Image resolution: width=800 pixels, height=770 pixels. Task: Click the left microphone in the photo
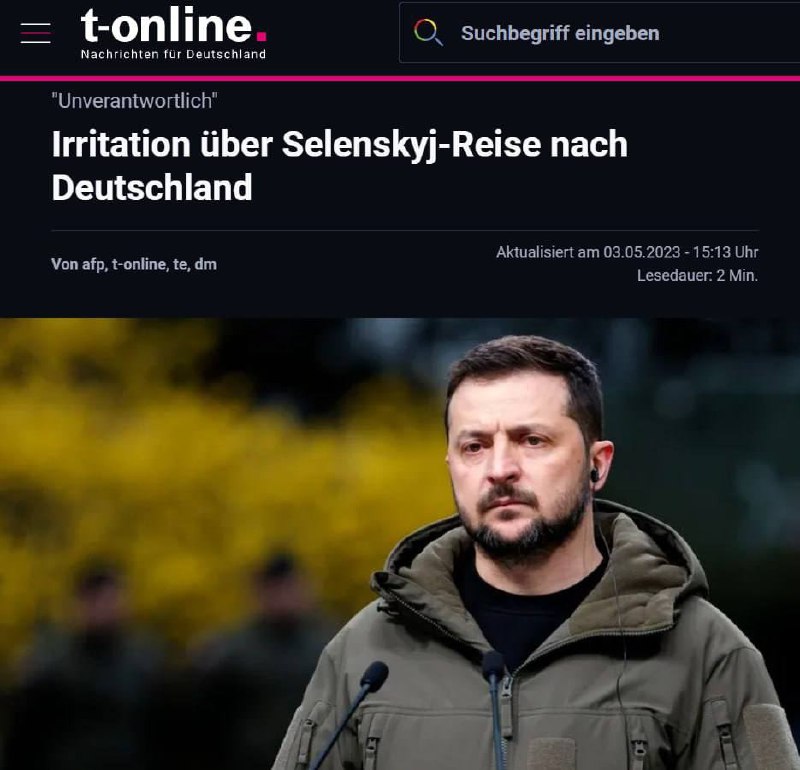point(374,676)
